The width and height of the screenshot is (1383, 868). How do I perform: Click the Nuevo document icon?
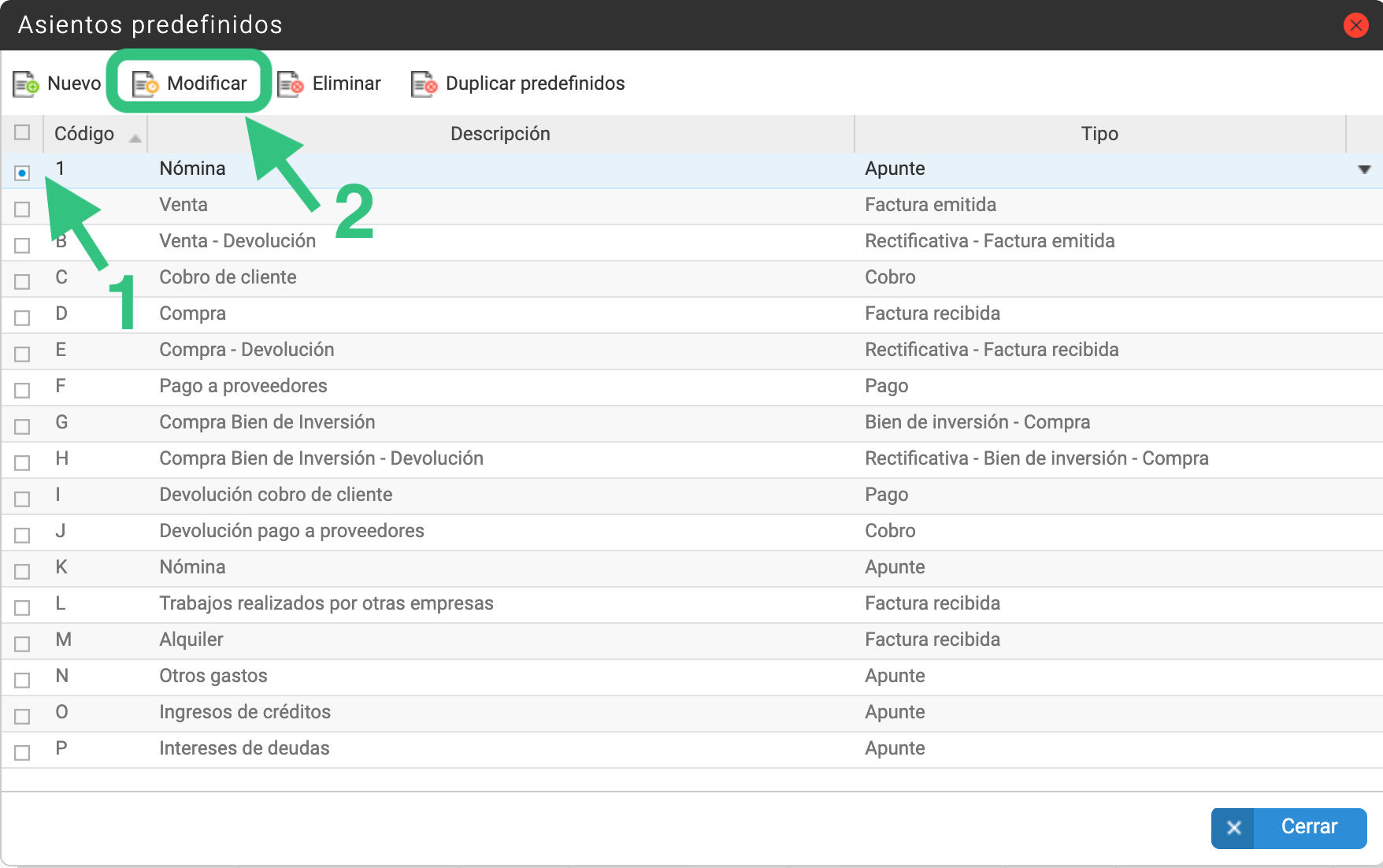26,83
